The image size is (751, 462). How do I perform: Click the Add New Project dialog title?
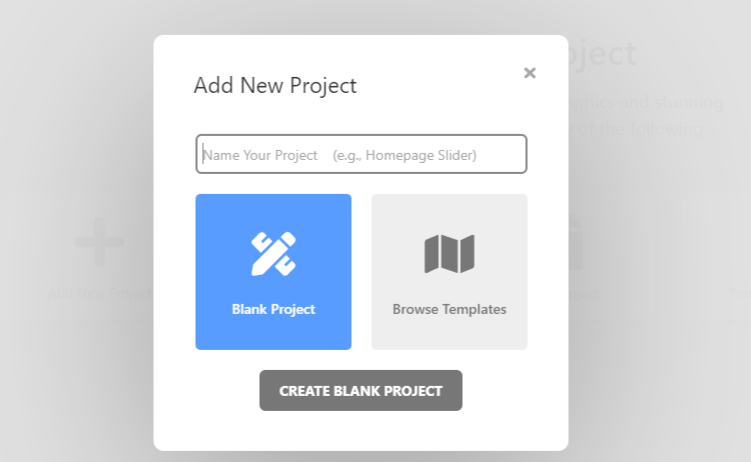click(x=275, y=86)
